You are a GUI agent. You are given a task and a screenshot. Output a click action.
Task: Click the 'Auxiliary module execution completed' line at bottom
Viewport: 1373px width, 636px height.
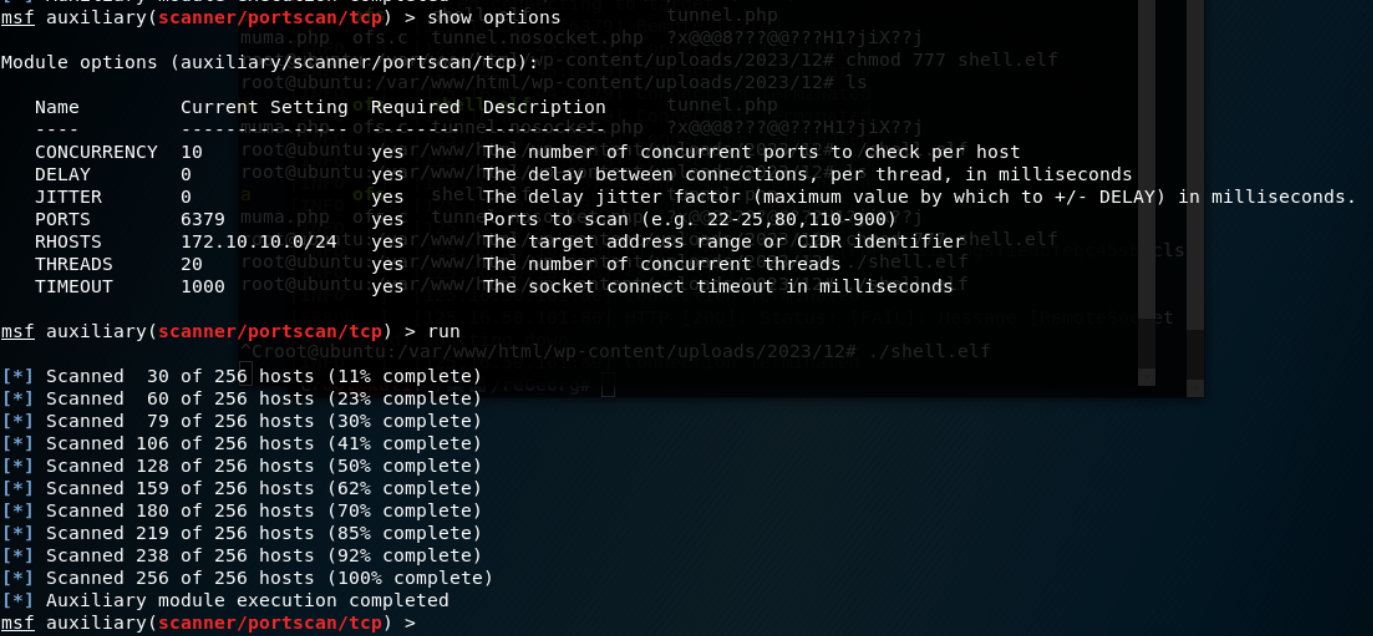point(247,601)
